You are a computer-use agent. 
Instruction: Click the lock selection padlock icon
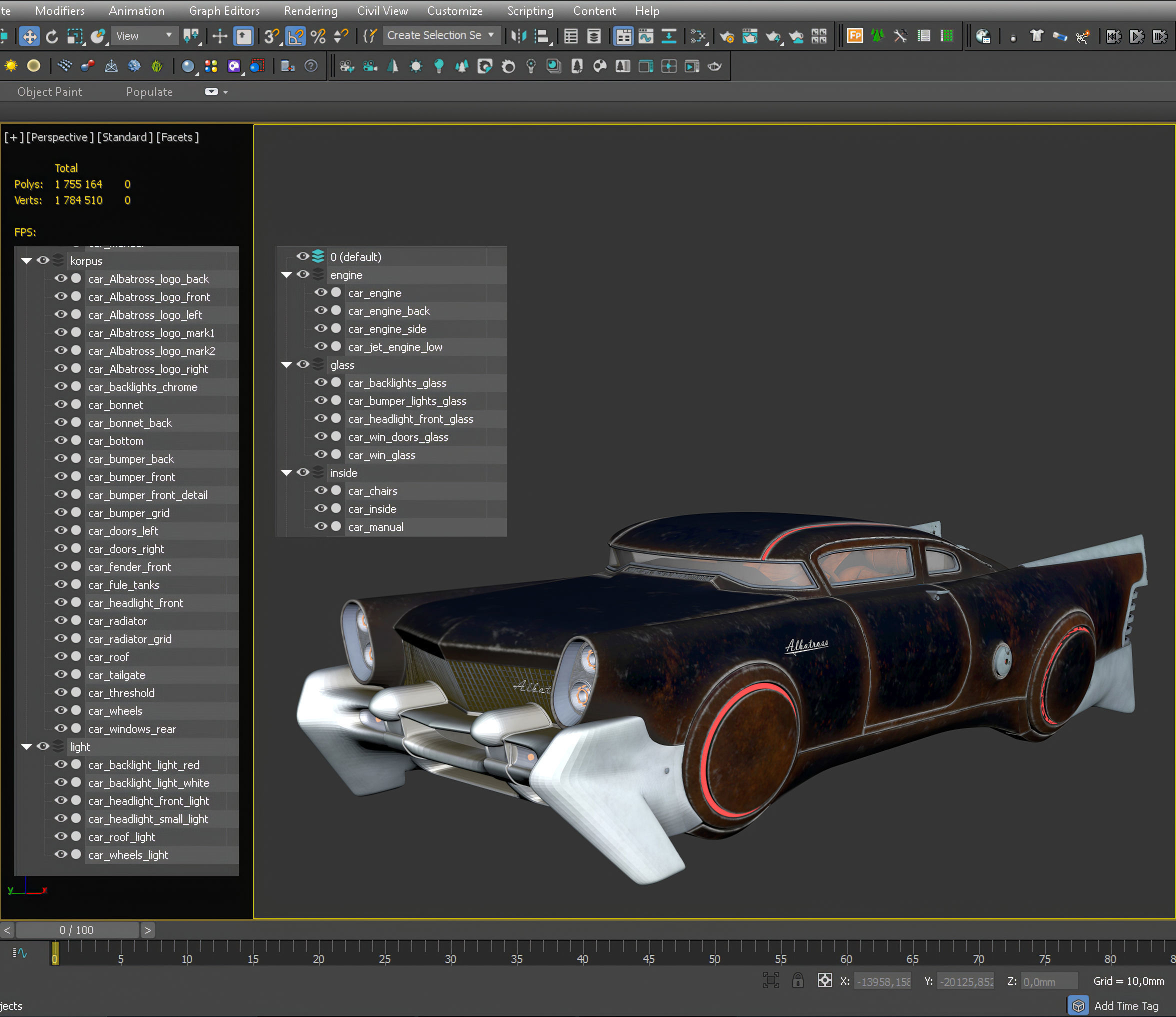pos(797,980)
